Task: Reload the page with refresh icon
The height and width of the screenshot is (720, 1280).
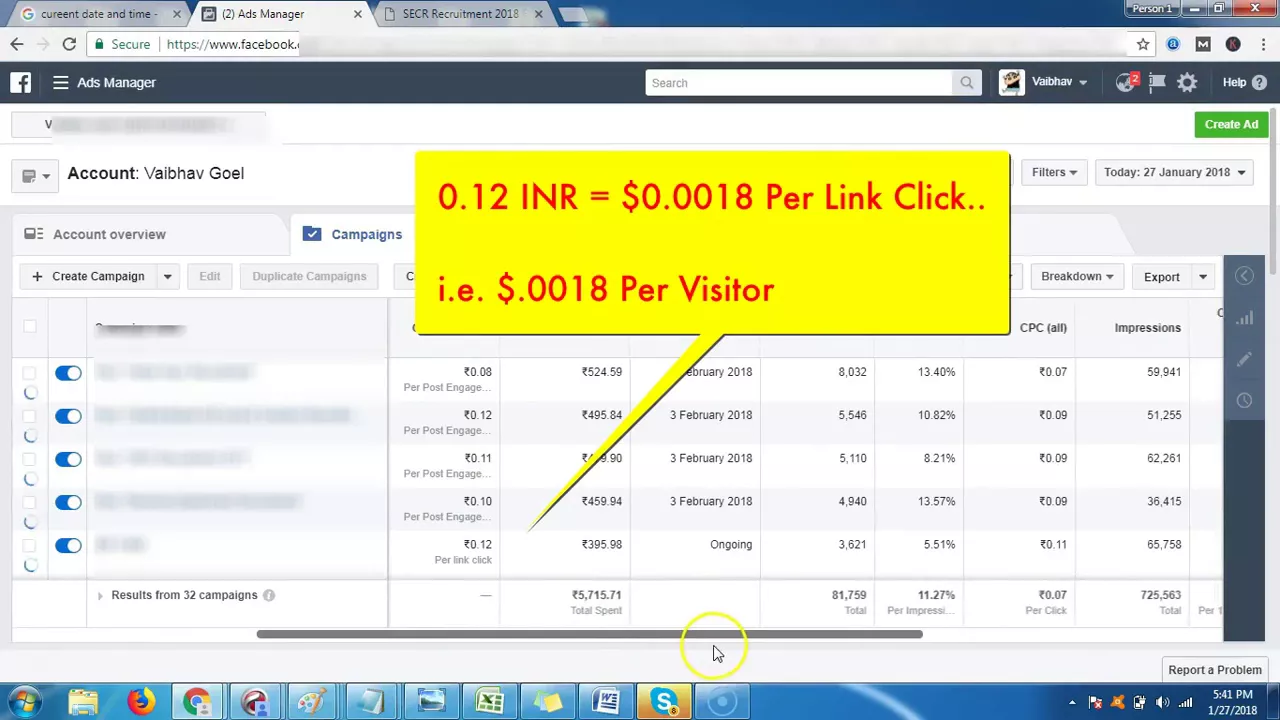Action: pos(69,44)
